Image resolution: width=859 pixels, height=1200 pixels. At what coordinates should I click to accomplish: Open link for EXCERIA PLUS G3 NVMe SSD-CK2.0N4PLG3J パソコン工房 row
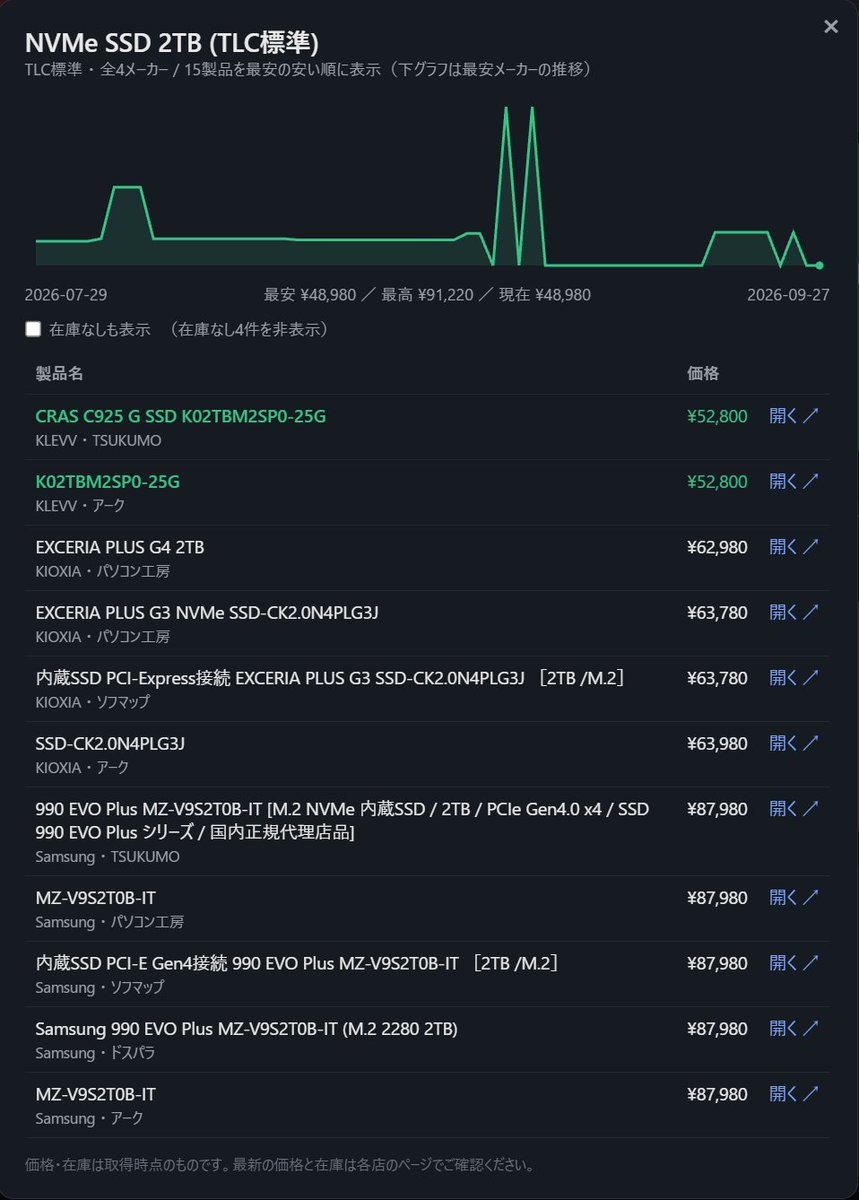point(794,613)
